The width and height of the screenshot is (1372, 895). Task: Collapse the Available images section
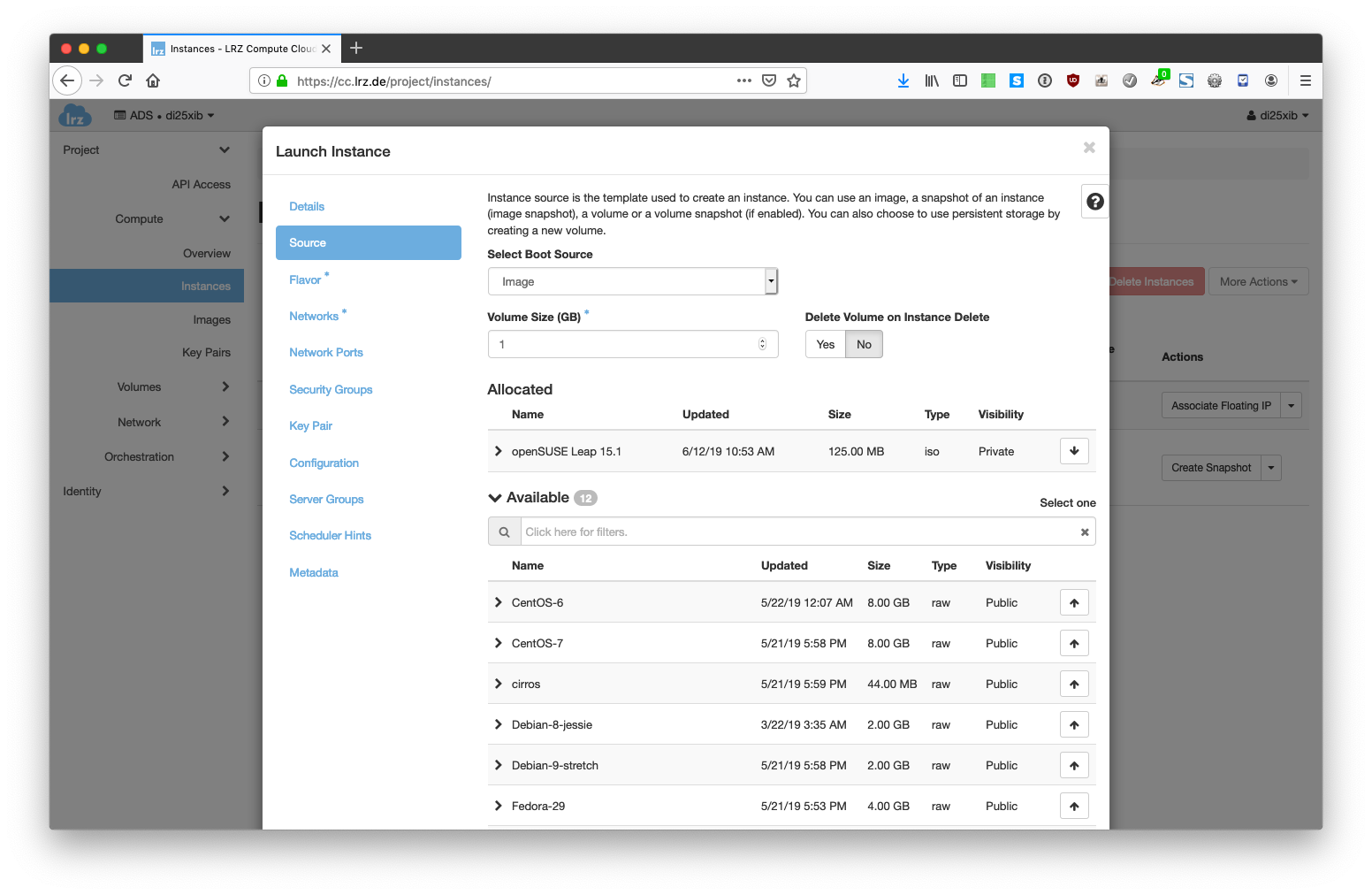tap(495, 498)
